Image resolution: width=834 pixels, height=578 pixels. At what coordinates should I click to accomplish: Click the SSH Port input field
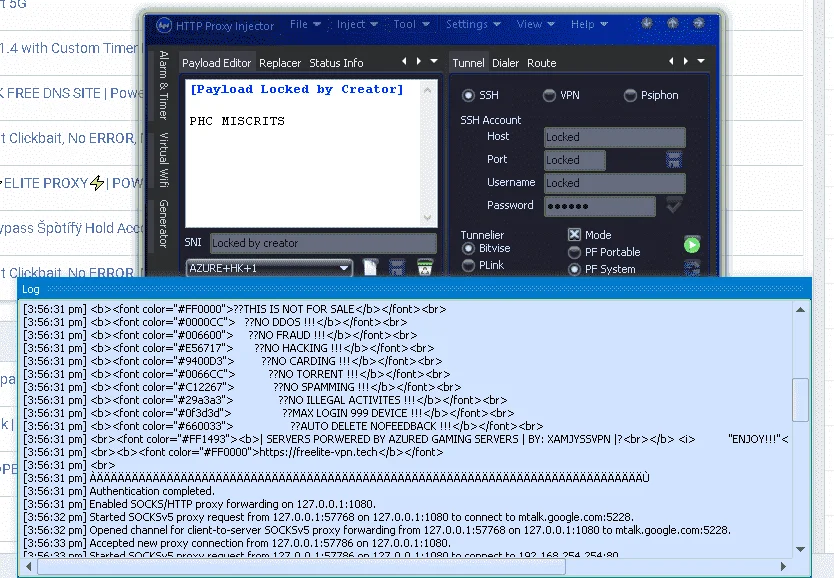(574, 160)
